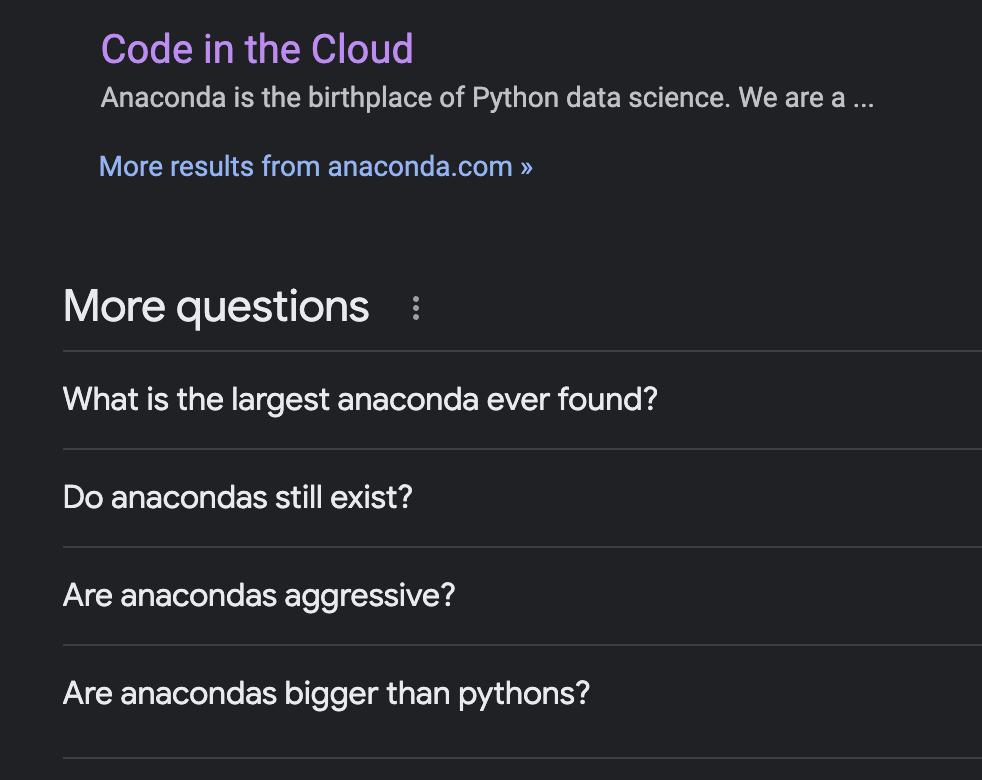Image resolution: width=982 pixels, height=780 pixels.
Task: Show about-this-result options via vertical dots icon
Action: click(416, 308)
